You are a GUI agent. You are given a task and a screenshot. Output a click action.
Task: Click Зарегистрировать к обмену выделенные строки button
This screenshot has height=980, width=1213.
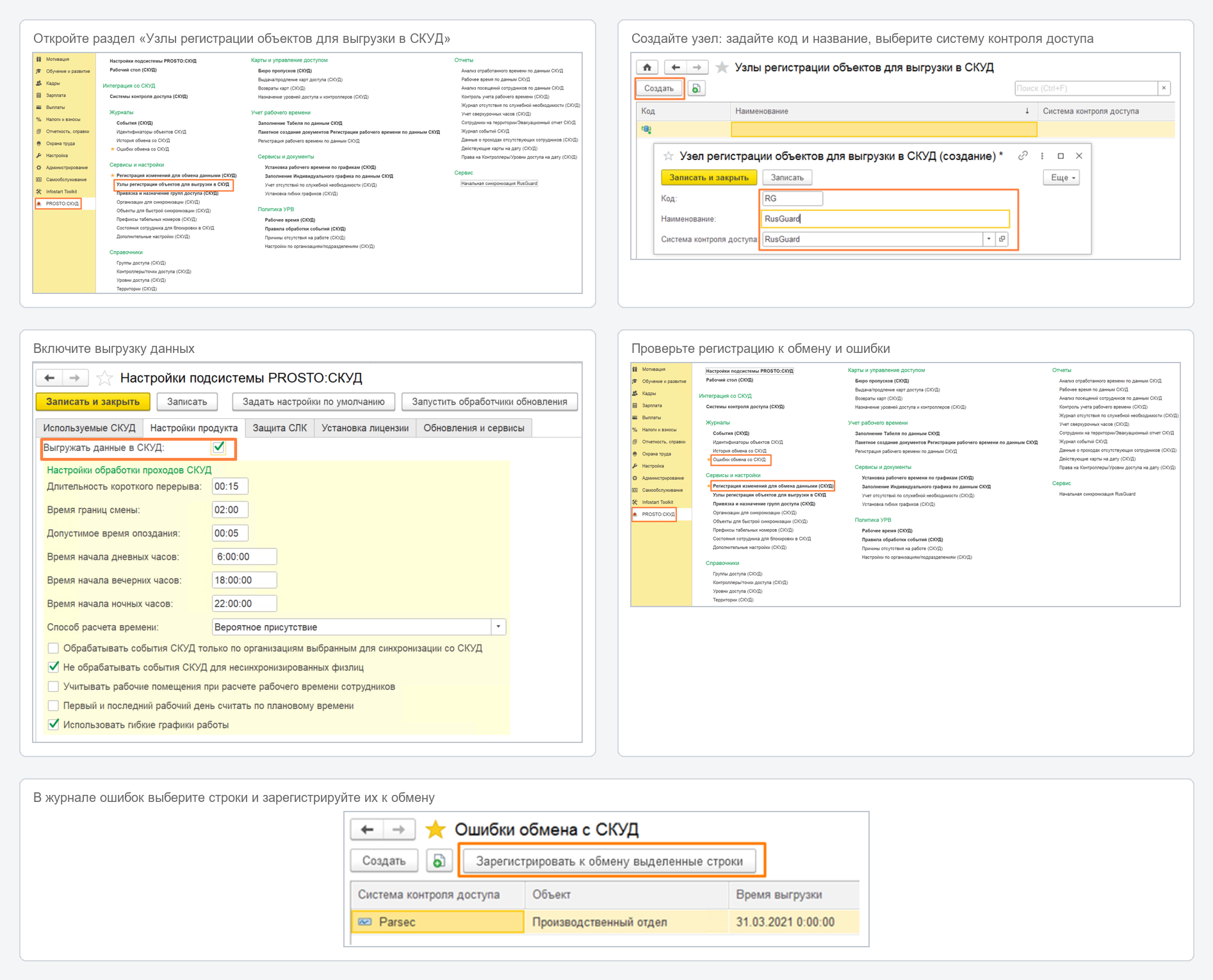coord(609,861)
